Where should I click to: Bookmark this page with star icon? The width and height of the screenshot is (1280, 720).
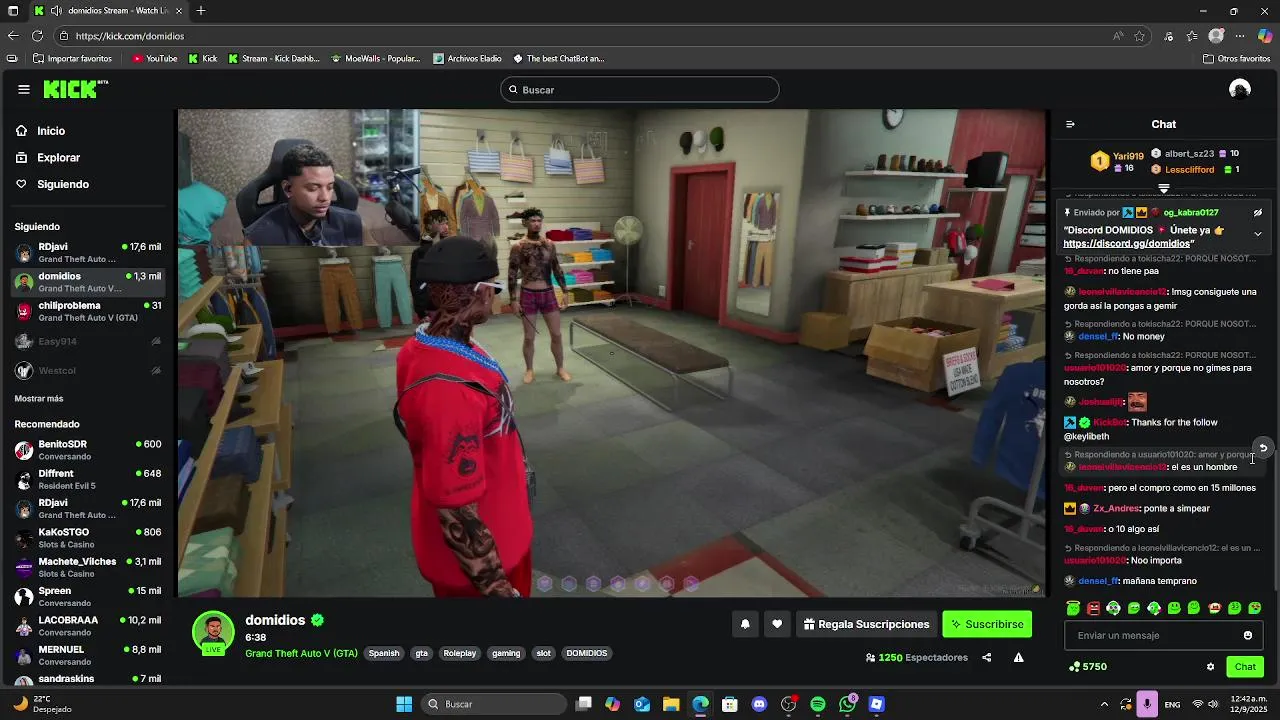coord(1140,36)
